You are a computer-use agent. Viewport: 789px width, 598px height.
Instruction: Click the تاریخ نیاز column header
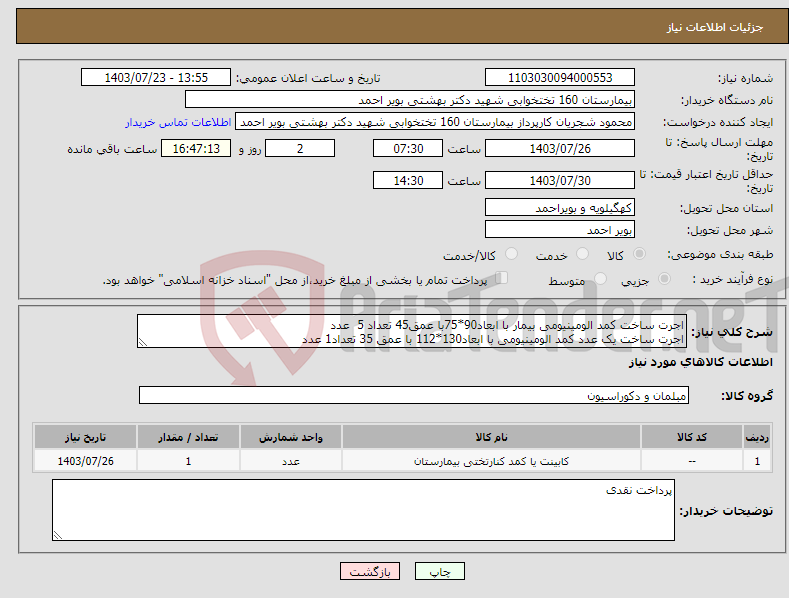(86, 437)
